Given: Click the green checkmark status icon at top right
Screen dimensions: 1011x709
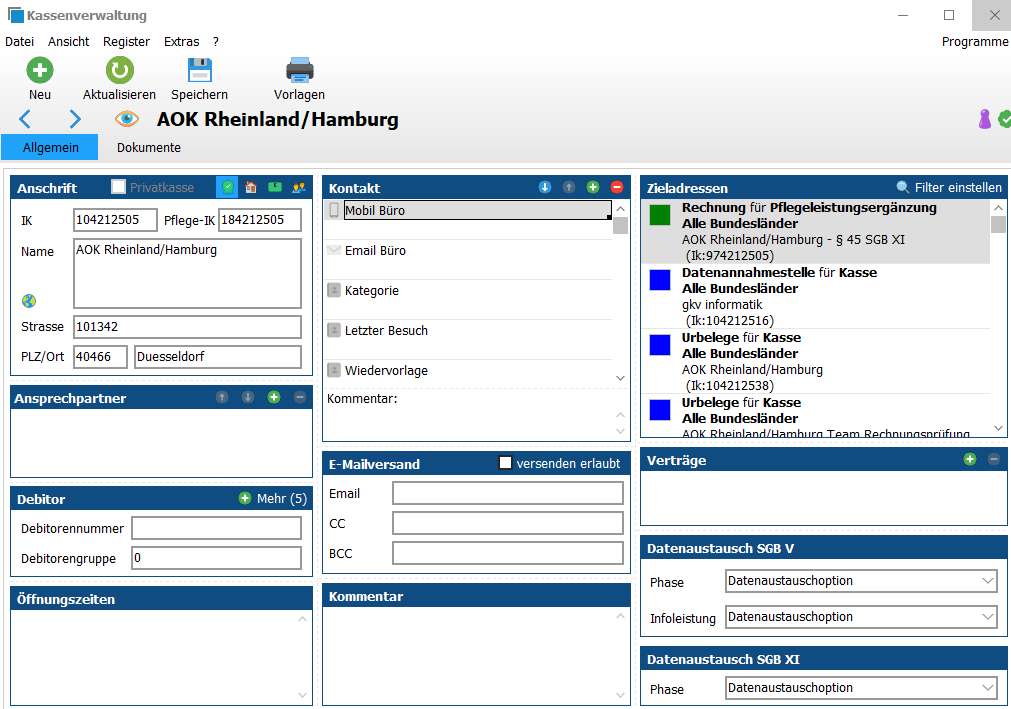Looking at the screenshot, I should (1005, 119).
